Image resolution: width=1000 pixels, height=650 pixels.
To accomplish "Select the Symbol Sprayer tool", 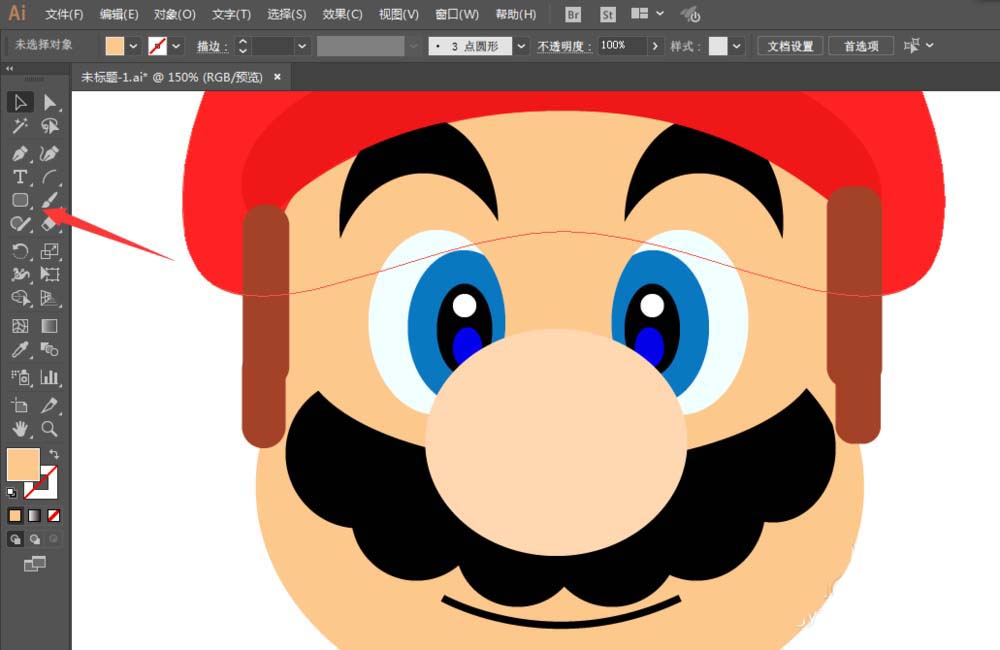I will coord(20,377).
